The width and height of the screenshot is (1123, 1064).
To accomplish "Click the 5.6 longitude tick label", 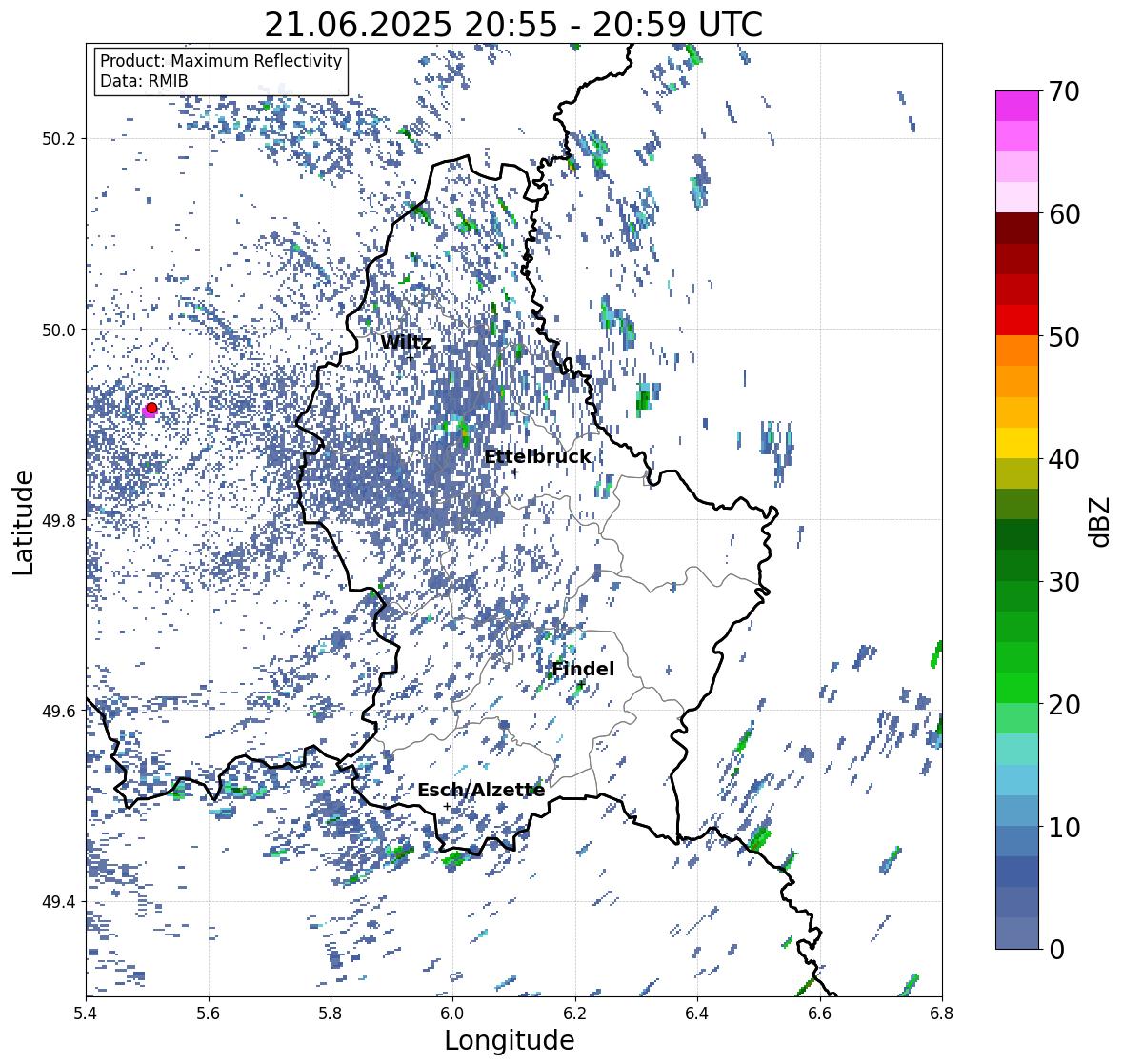I will [x=209, y=1013].
